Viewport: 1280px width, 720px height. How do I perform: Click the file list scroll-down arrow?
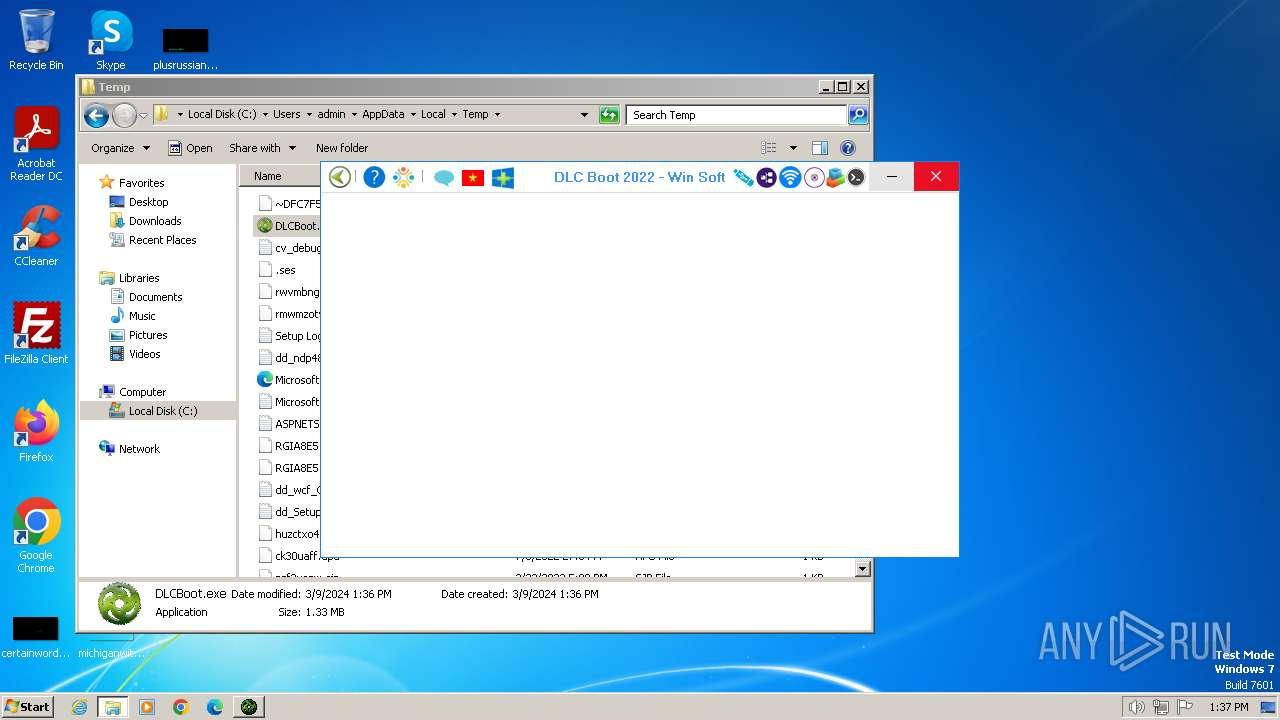pos(863,569)
